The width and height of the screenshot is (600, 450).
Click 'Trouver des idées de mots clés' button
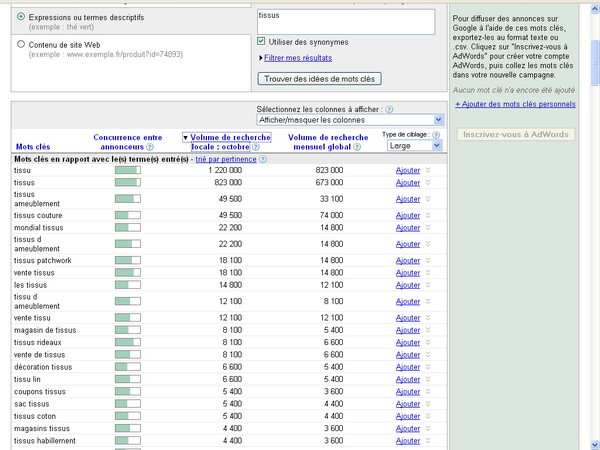tap(319, 78)
